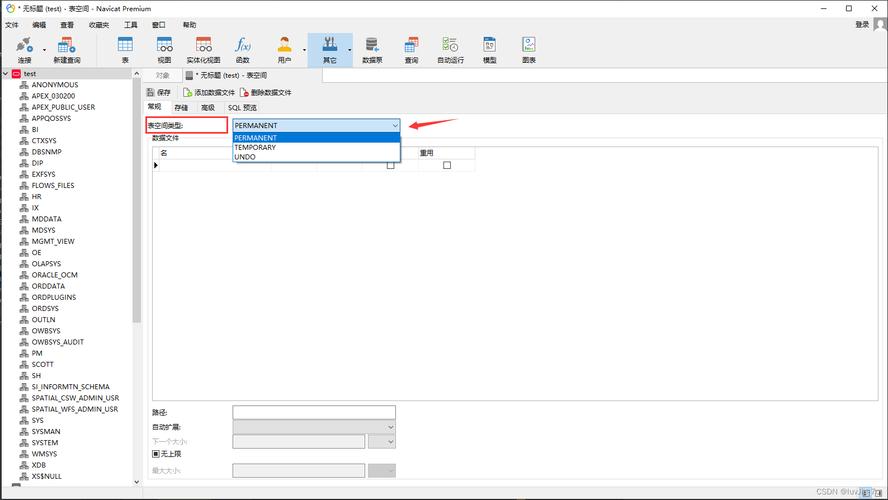
Task: Click the 登录 sign-in link
Action: pyautogui.click(x=862, y=24)
